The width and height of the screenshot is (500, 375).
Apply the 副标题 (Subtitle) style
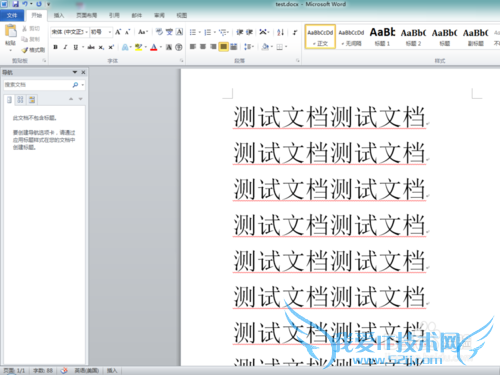(476, 37)
